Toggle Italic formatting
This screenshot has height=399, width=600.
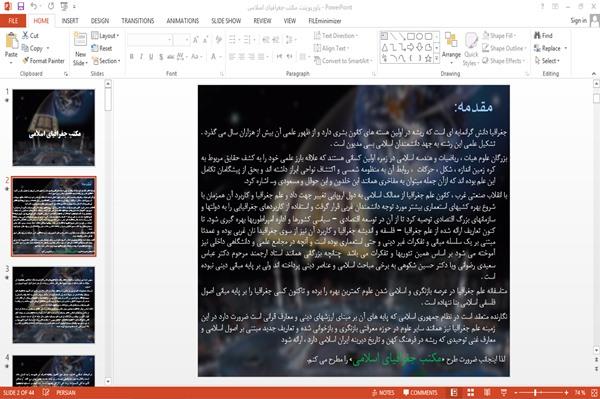point(141,57)
